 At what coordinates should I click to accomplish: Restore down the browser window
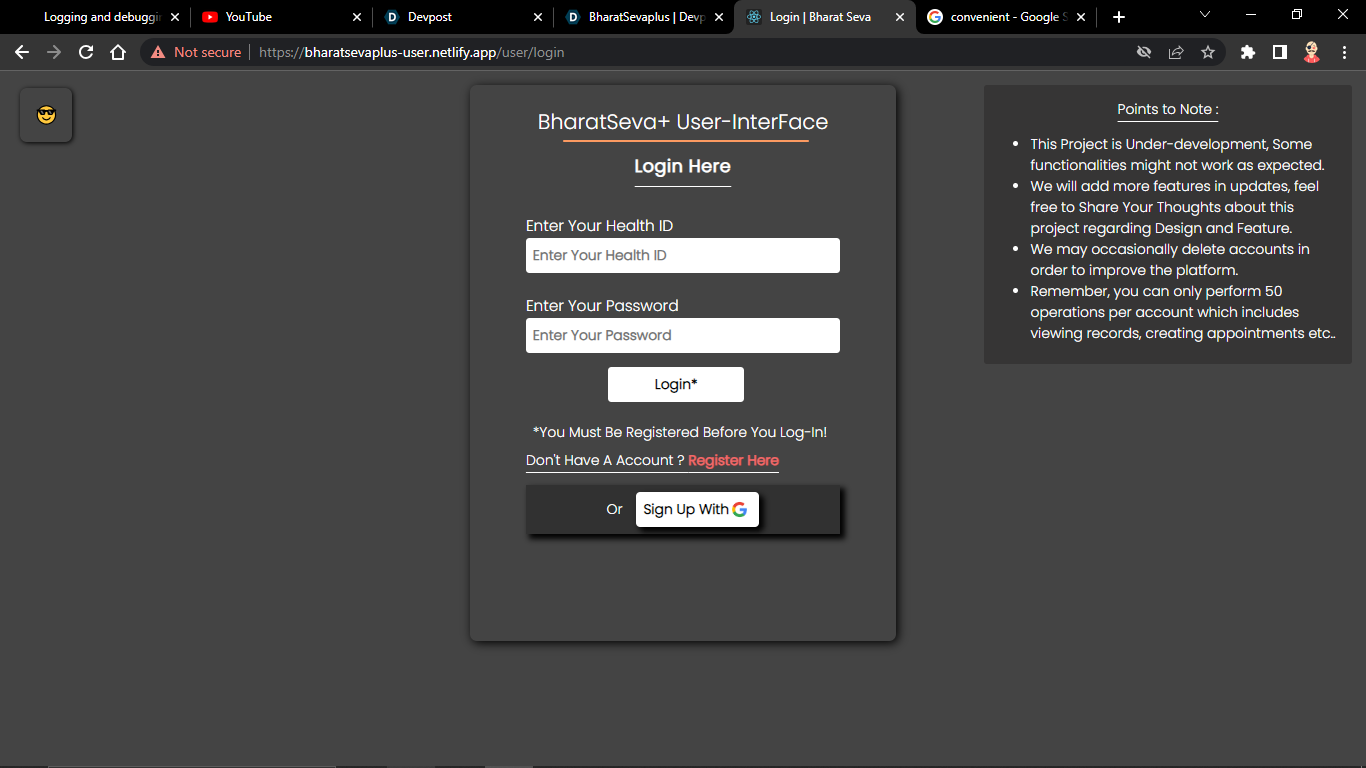coord(1297,15)
